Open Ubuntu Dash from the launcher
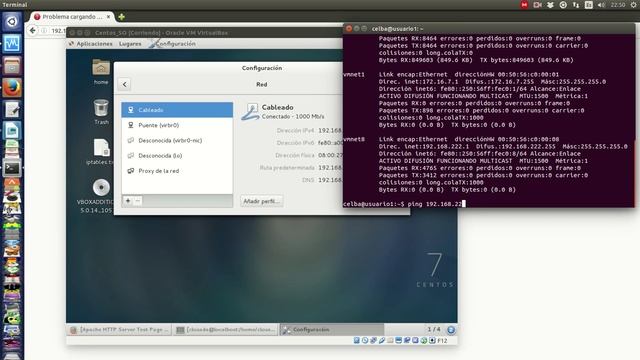This screenshot has width=640, height=360. [x=11, y=21]
